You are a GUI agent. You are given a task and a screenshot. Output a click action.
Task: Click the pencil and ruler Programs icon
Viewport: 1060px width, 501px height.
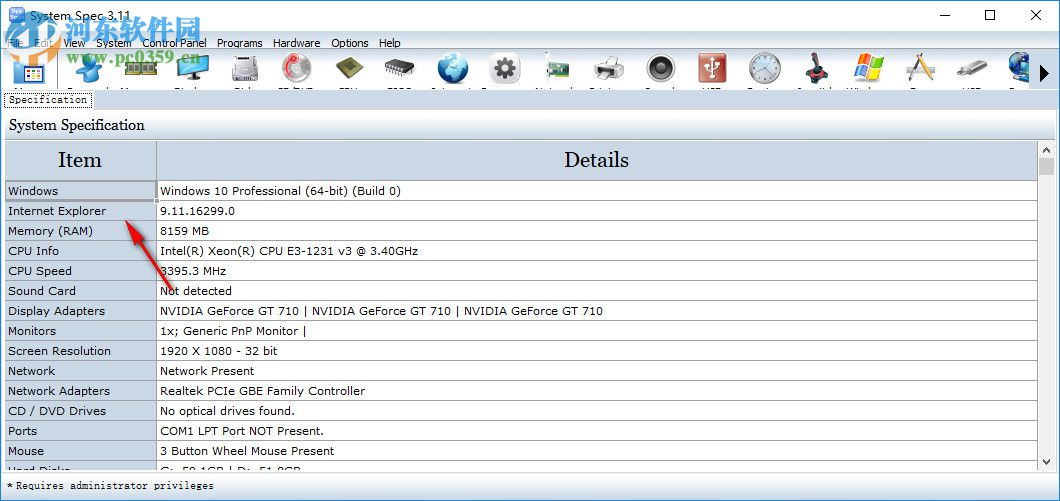[x=920, y=68]
